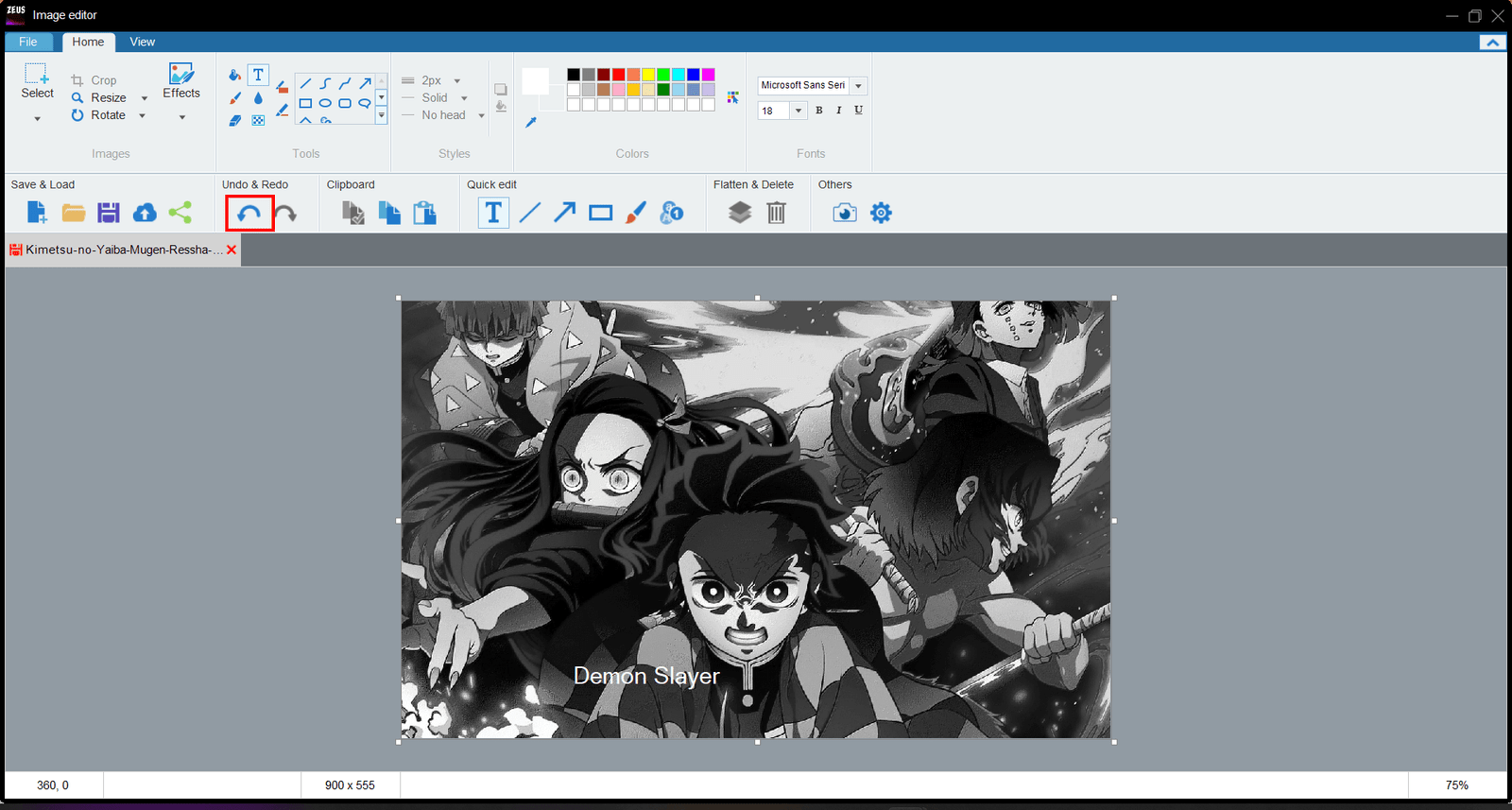Choose the blur droplet tool

pyautogui.click(x=258, y=98)
